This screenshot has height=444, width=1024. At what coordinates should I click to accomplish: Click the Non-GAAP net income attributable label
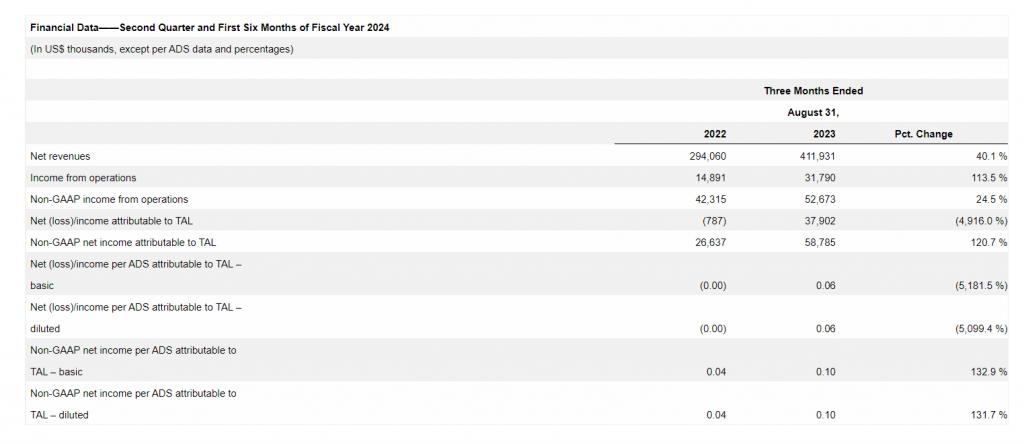pyautogui.click(x=123, y=242)
